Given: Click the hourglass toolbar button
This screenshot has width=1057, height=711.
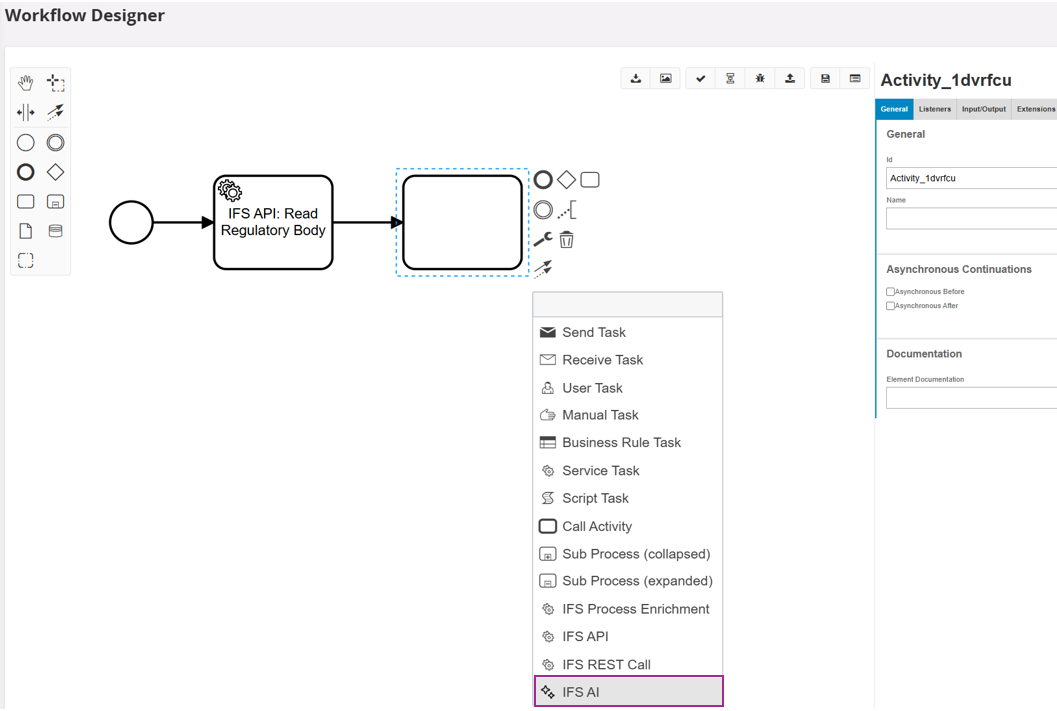Looking at the screenshot, I should coord(730,79).
